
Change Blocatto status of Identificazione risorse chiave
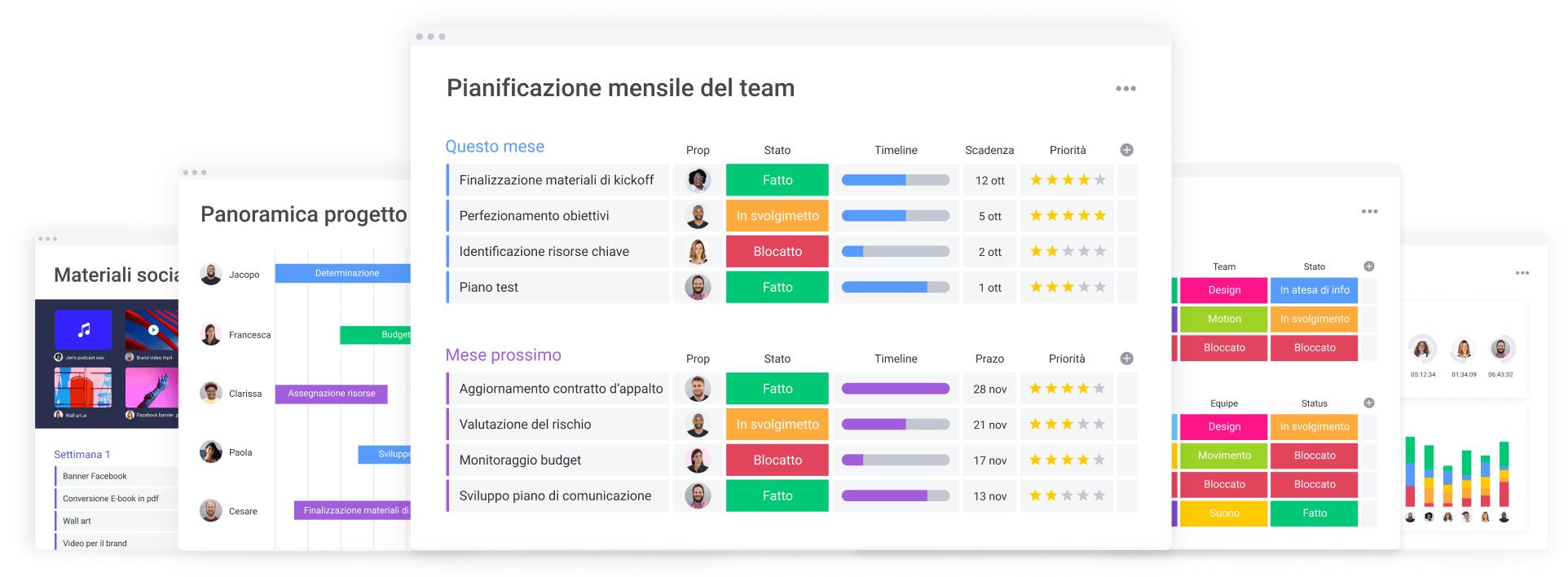[x=777, y=252]
